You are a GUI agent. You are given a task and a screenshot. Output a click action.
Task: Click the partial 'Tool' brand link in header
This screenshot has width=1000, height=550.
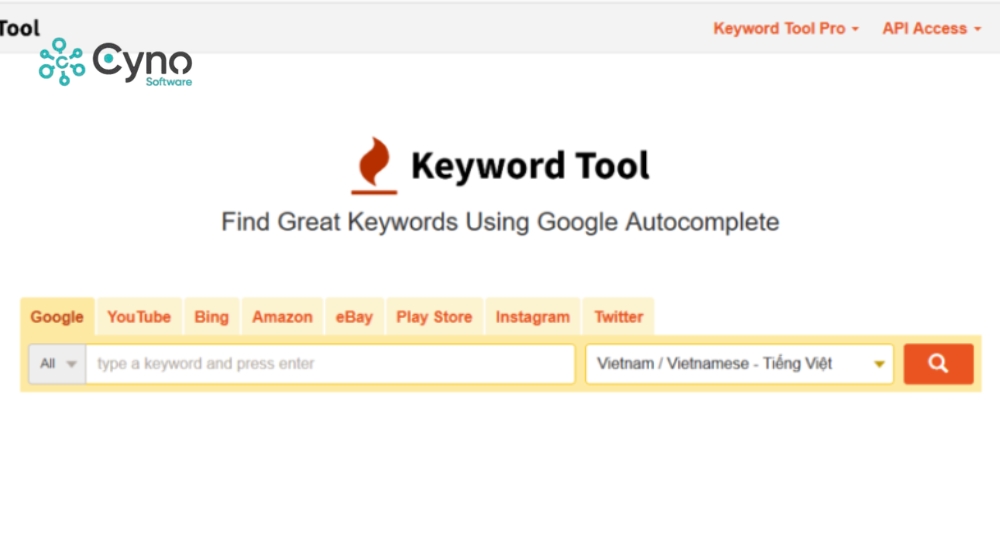tap(19, 28)
